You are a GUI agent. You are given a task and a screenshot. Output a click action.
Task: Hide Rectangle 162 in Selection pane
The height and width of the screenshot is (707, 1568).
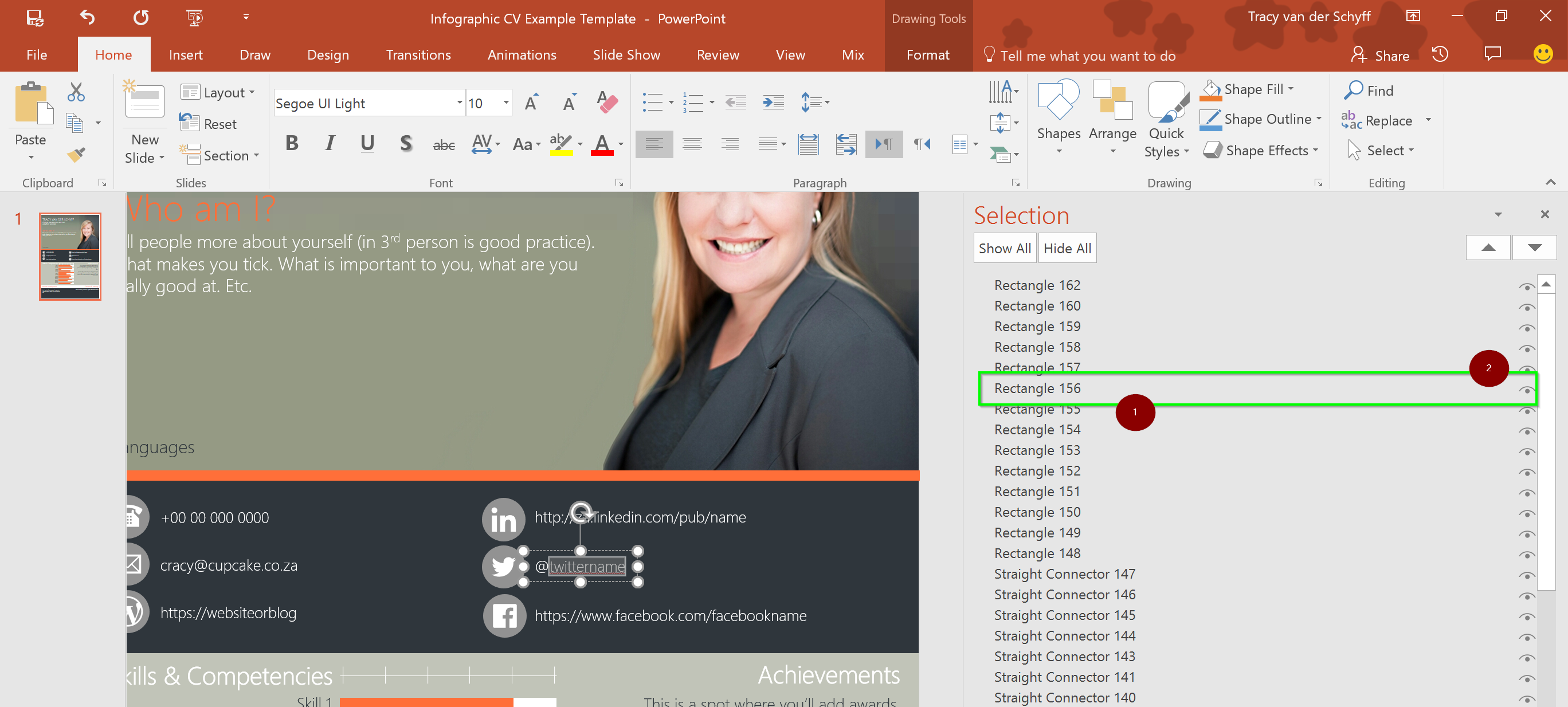pos(1528,286)
